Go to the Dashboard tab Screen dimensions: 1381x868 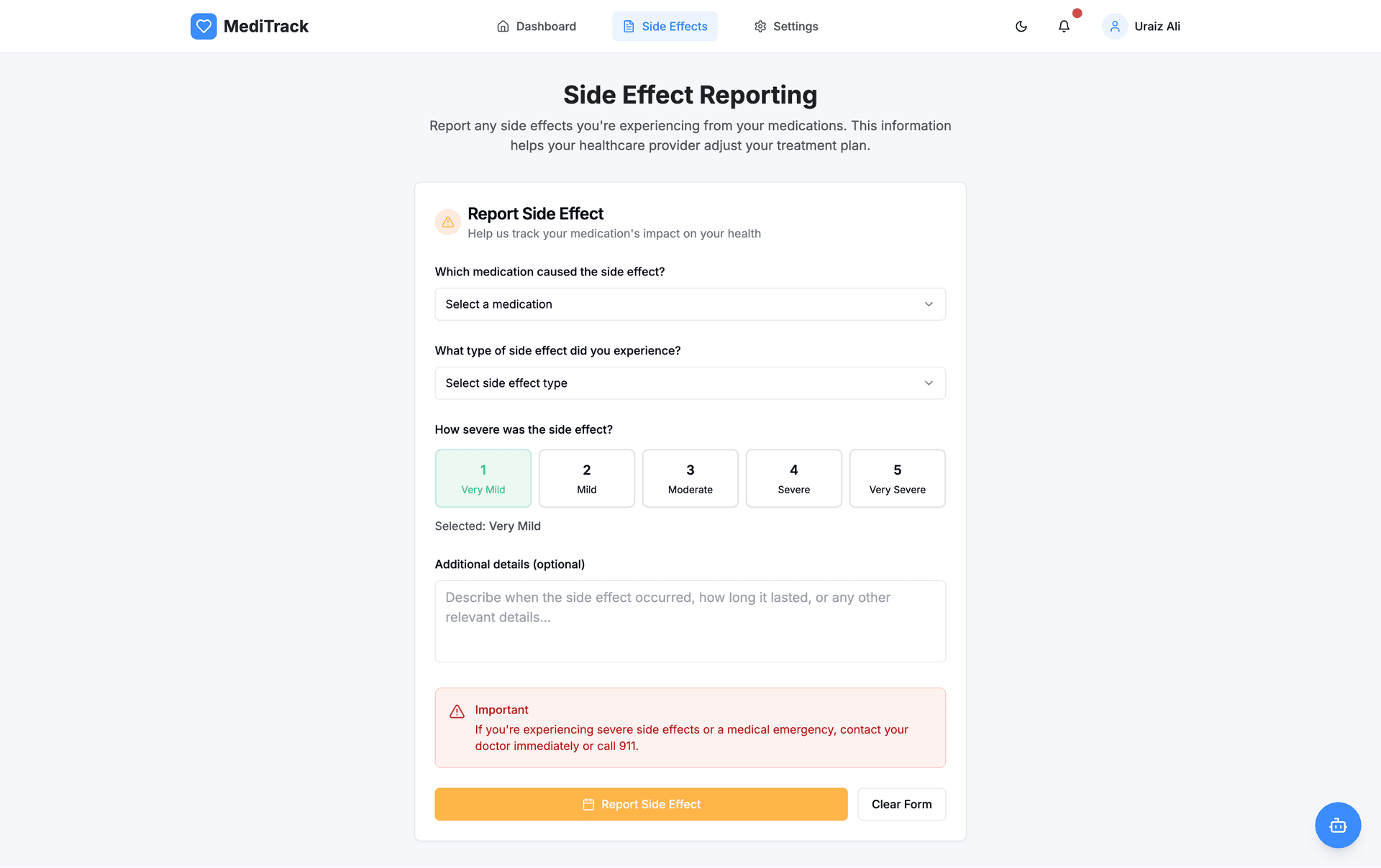(537, 27)
